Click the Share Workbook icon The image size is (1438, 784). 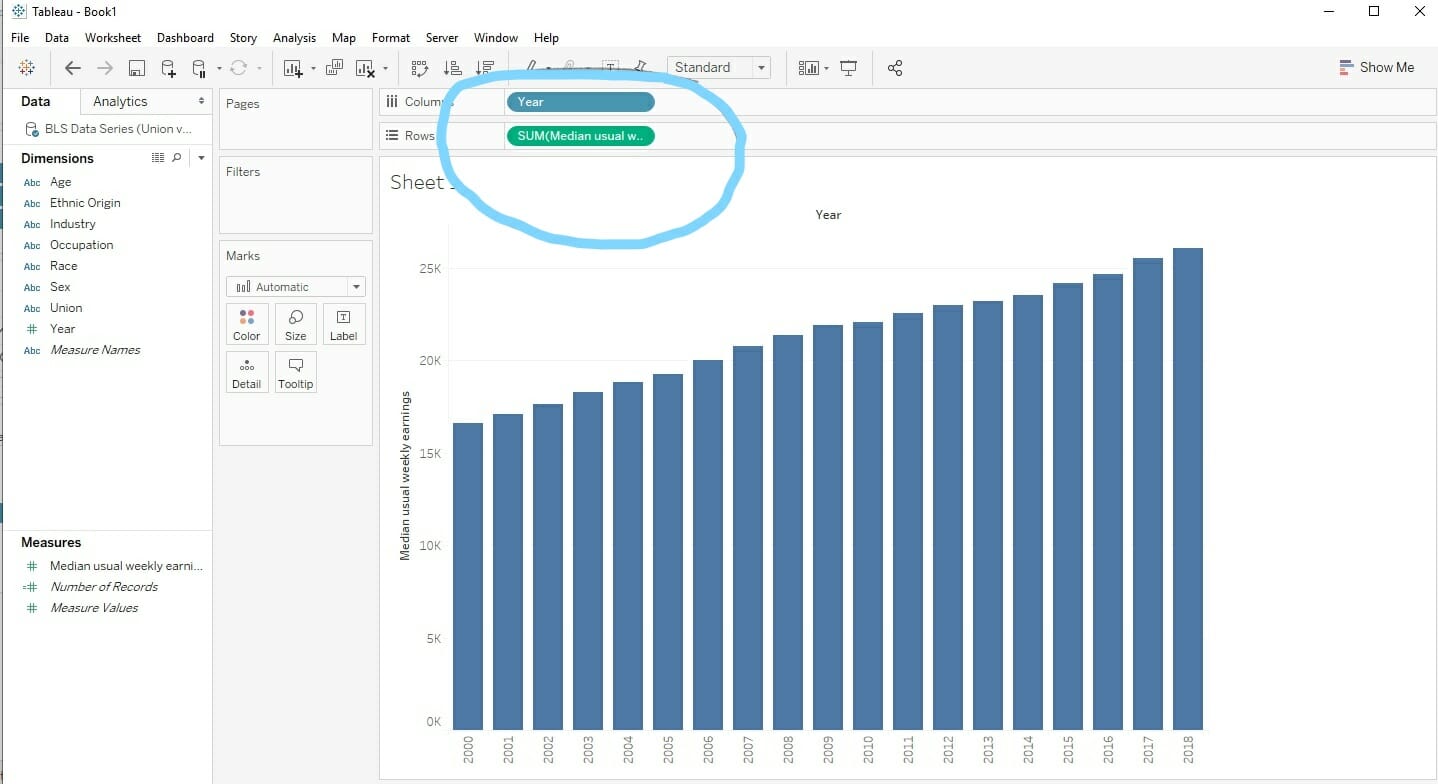point(896,67)
